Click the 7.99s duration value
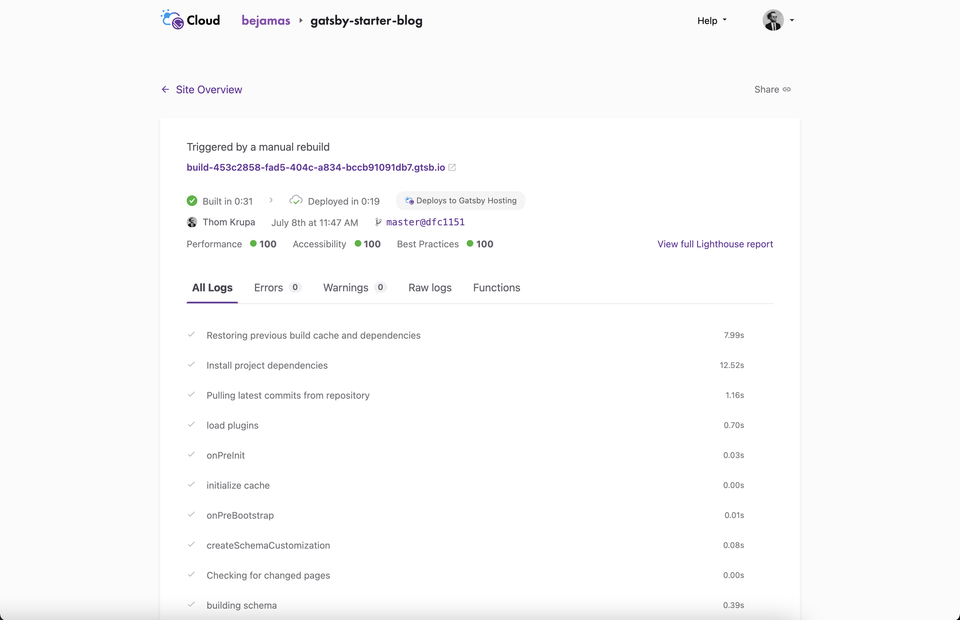Viewport: 960px width, 620px height. point(733,335)
